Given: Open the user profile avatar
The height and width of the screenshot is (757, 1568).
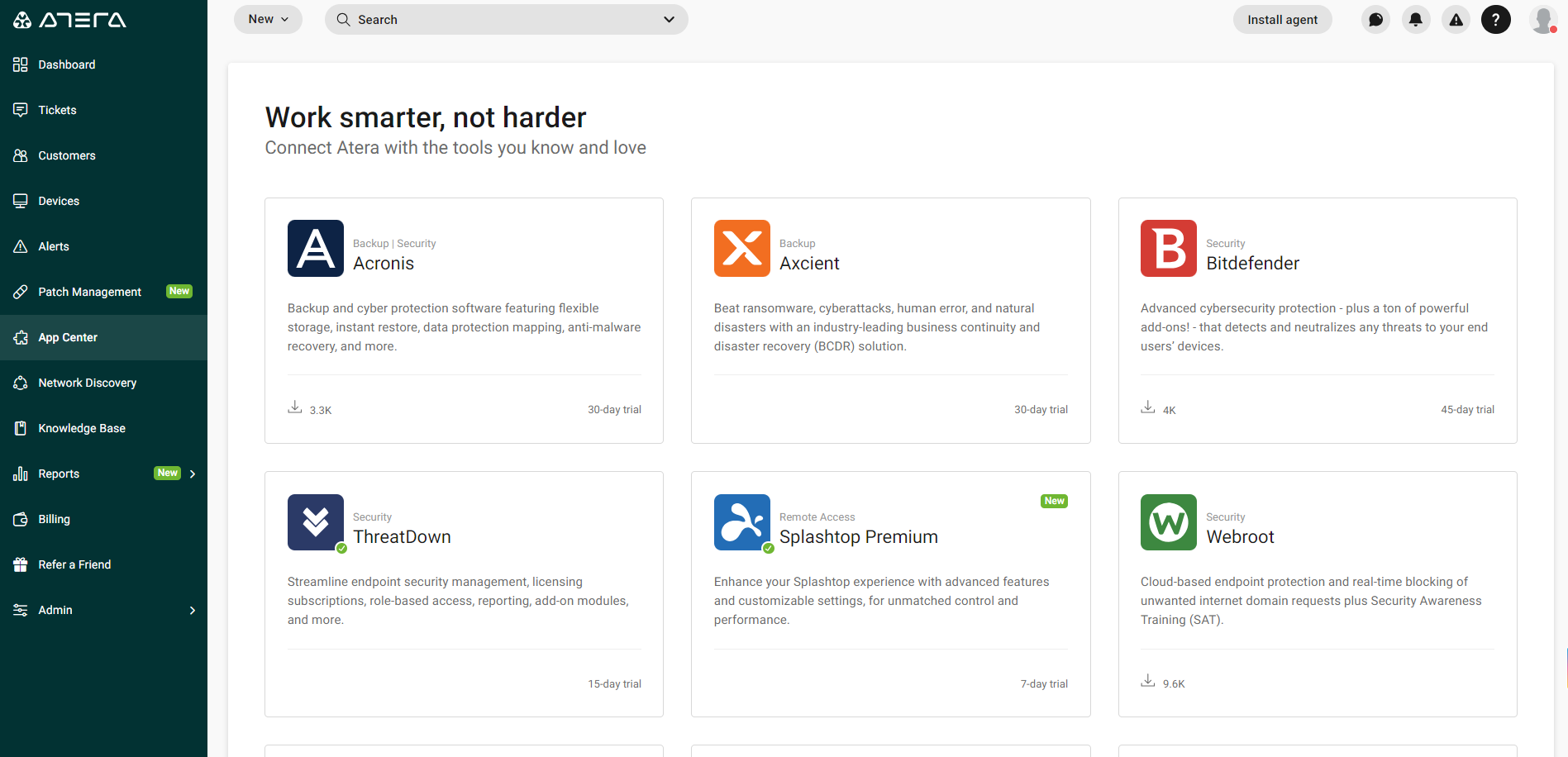Looking at the screenshot, I should tap(1543, 20).
